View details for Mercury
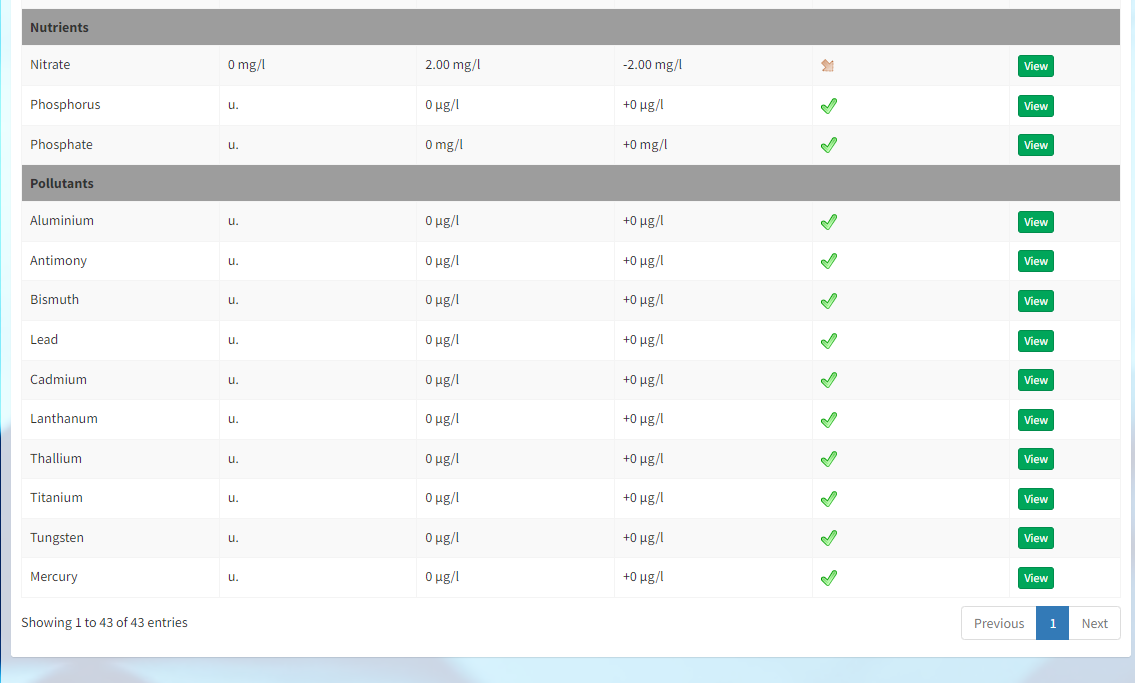The width and height of the screenshot is (1135, 683). [x=1035, y=577]
